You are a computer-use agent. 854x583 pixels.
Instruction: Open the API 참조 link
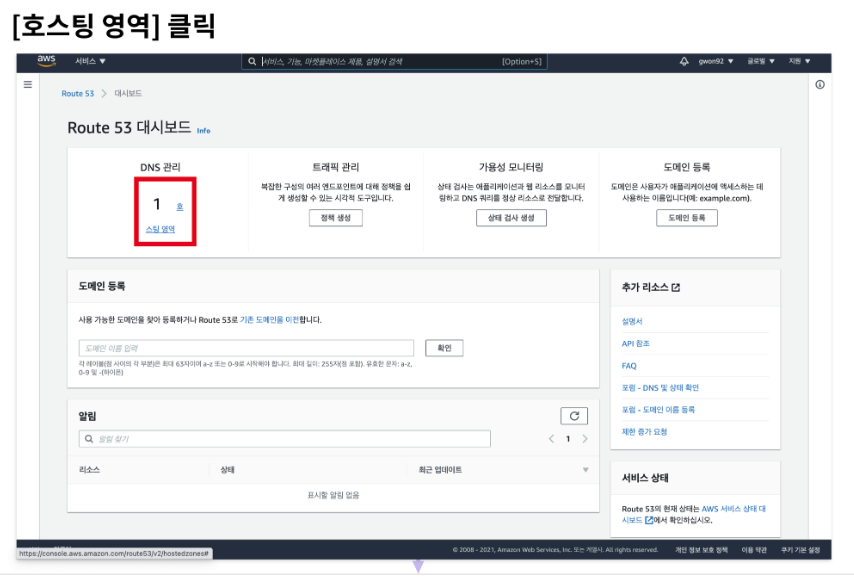coord(636,343)
